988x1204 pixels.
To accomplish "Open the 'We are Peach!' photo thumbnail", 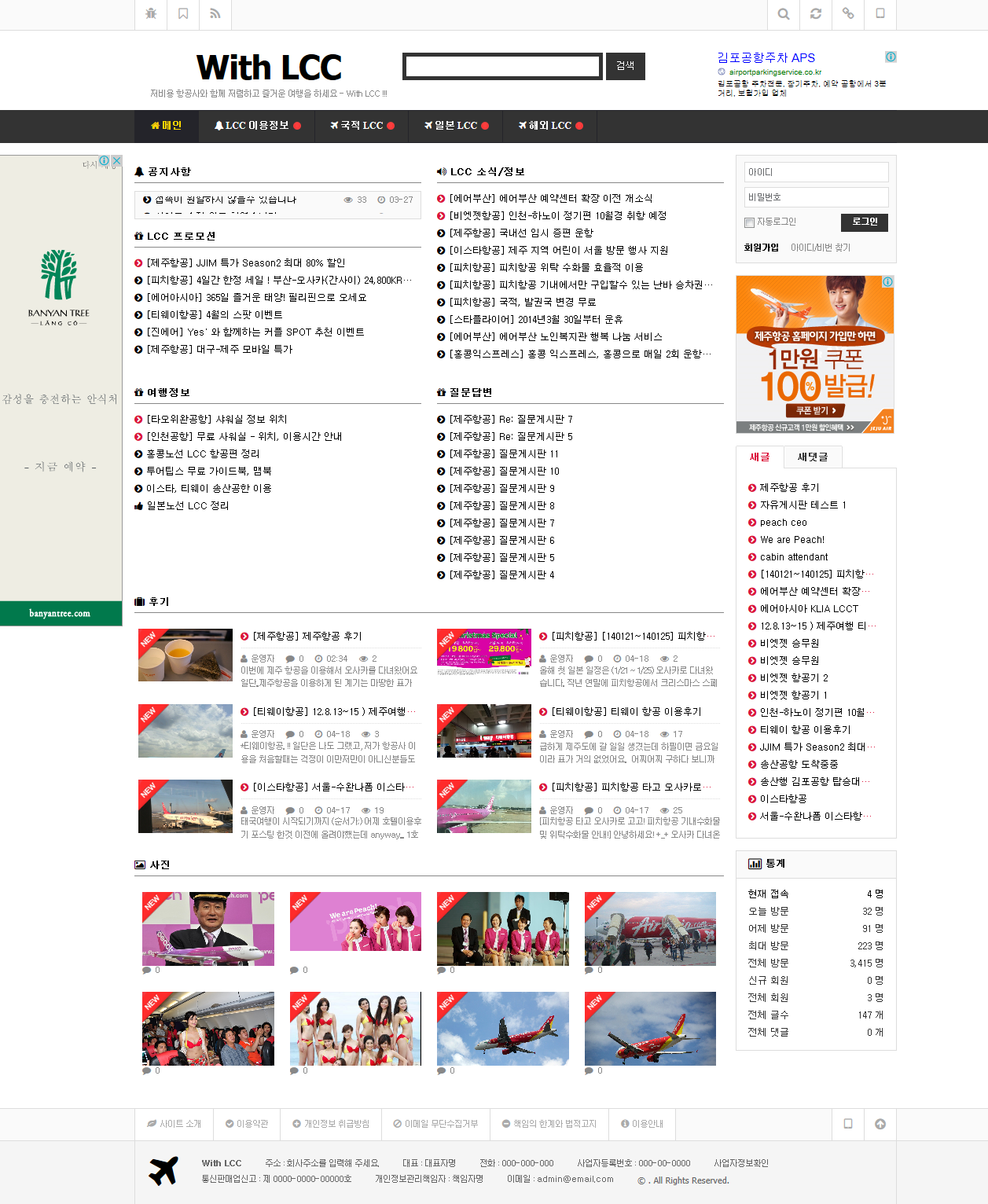I will tap(355, 922).
